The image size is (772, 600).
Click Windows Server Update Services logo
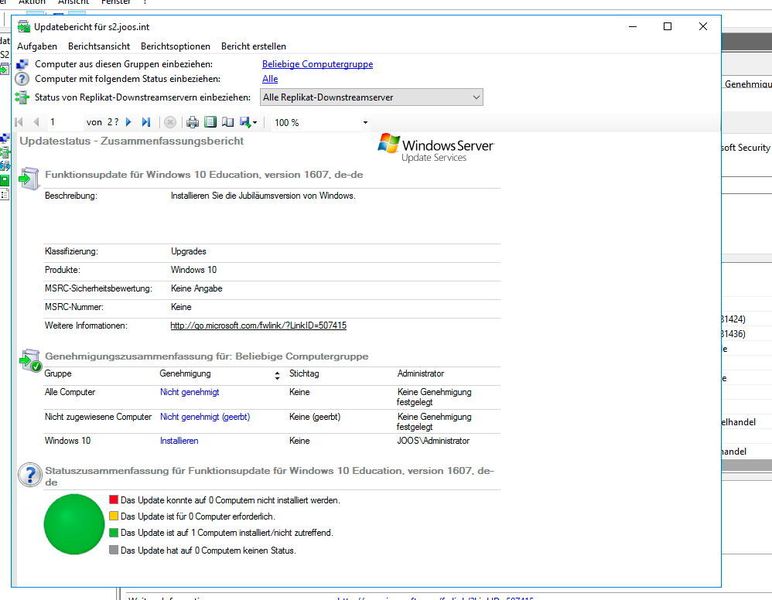pos(436,147)
